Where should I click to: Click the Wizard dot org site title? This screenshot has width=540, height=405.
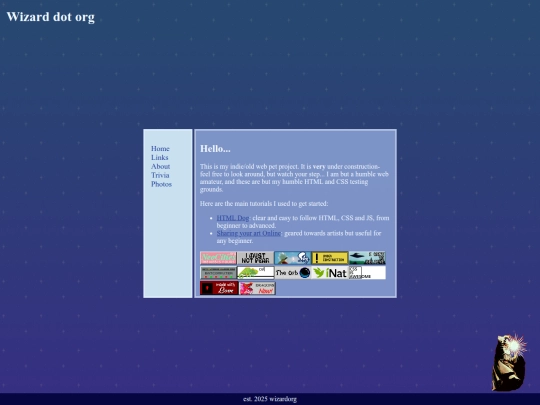pyautogui.click(x=51, y=17)
